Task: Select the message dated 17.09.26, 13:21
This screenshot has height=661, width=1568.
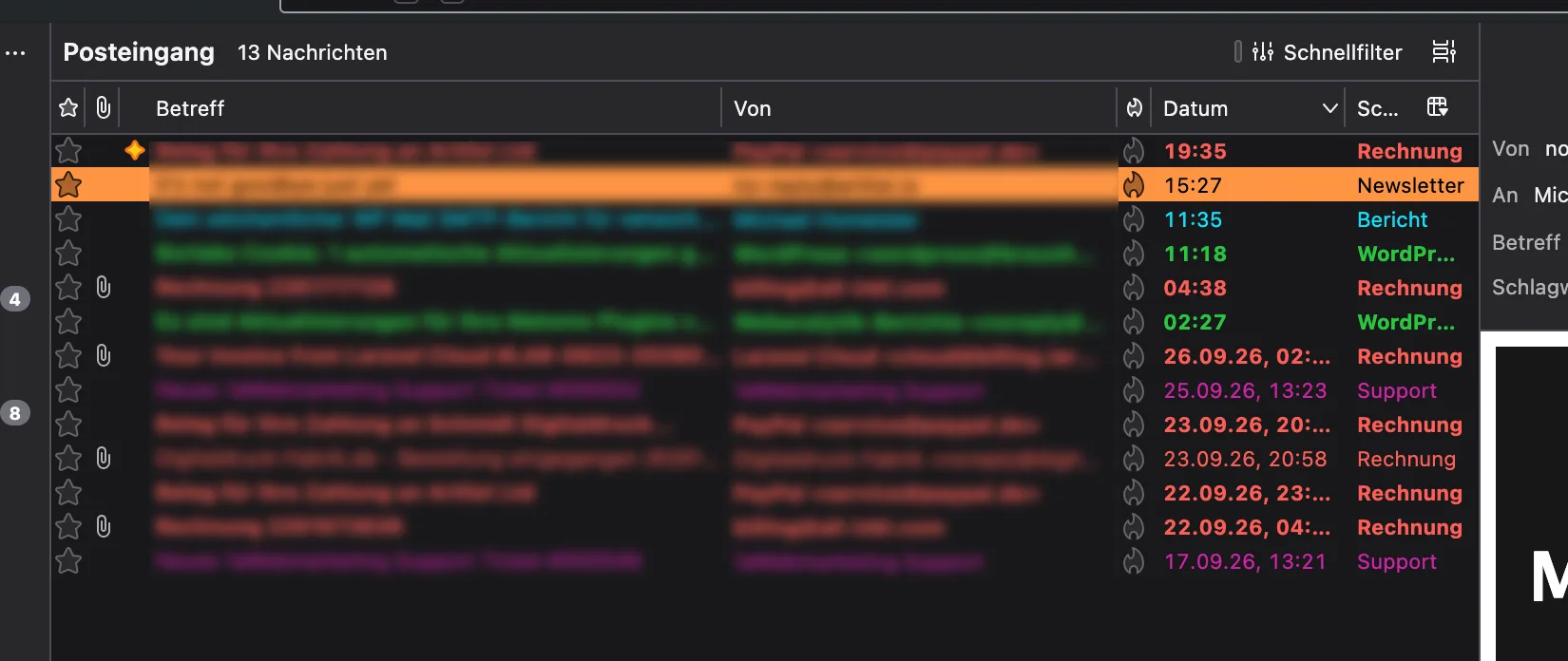Action: pyautogui.click(x=765, y=561)
